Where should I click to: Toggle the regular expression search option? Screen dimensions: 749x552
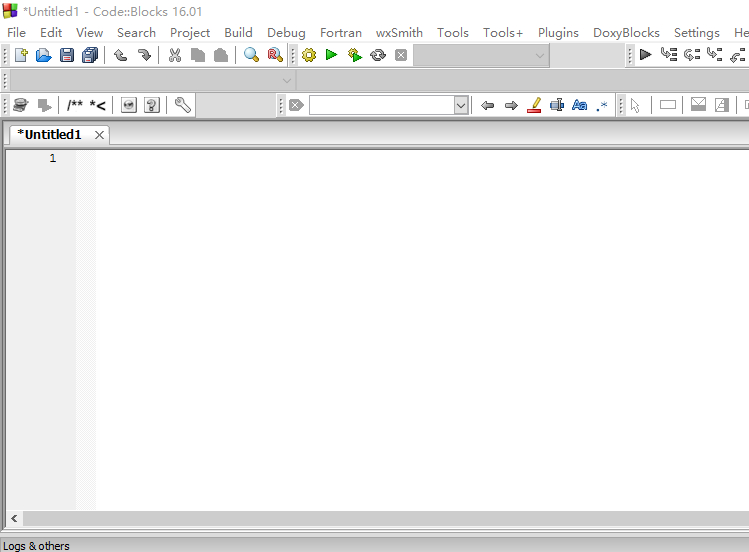coord(602,106)
